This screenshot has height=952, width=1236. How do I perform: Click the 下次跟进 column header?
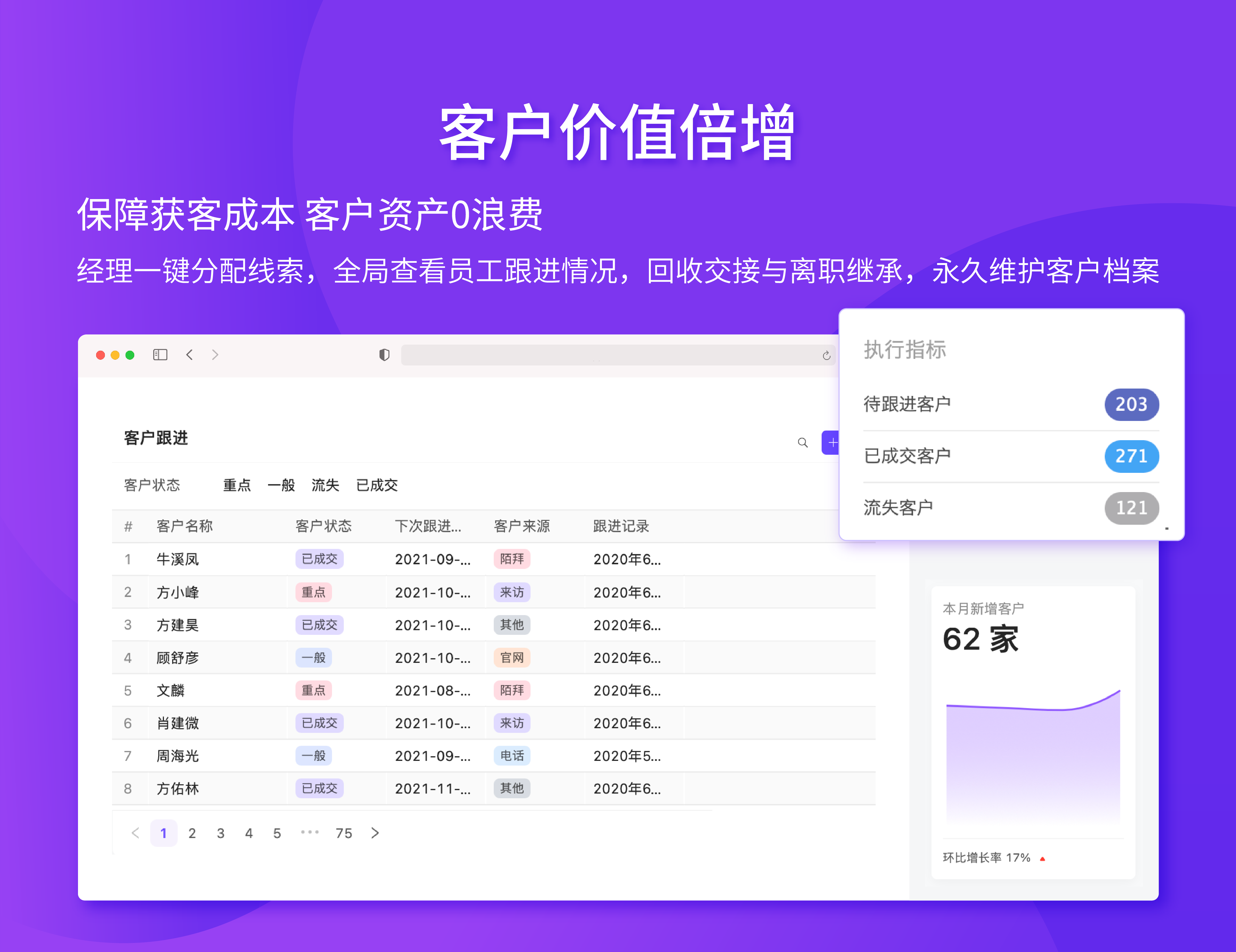(428, 526)
